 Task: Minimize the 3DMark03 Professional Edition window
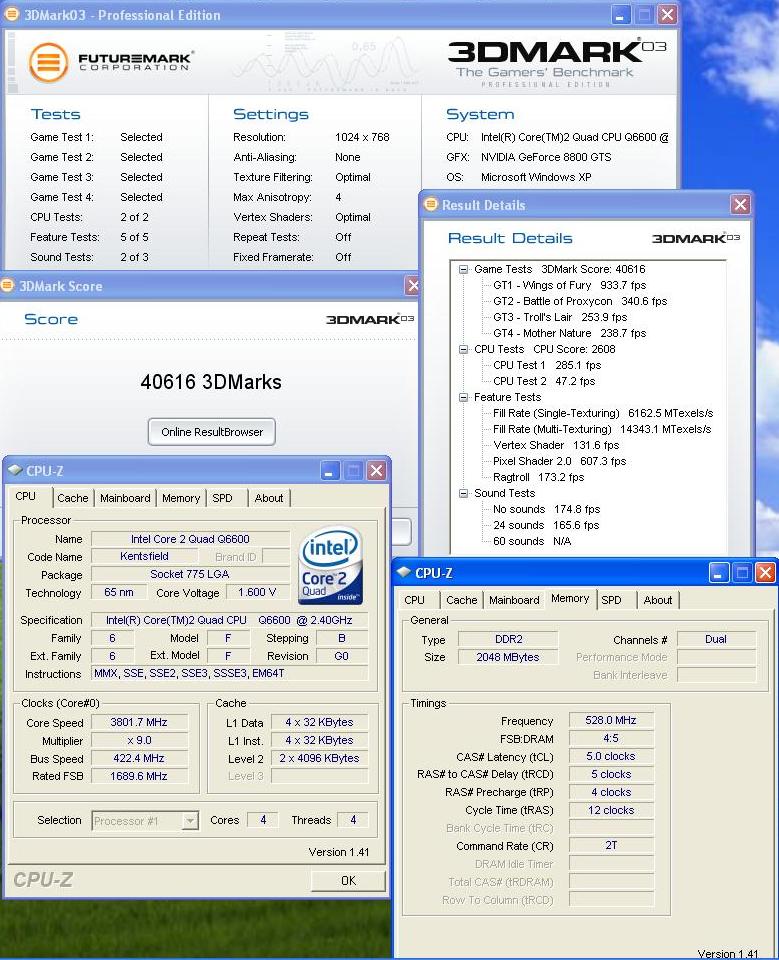point(621,15)
